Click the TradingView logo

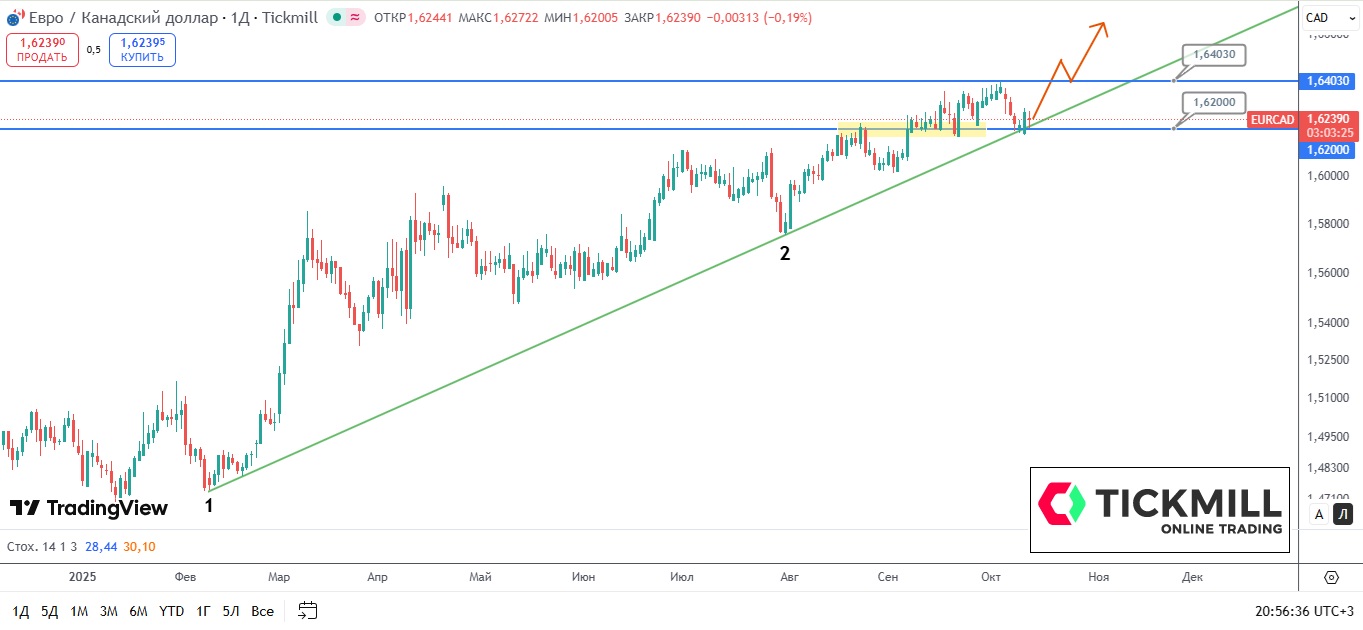(89, 508)
